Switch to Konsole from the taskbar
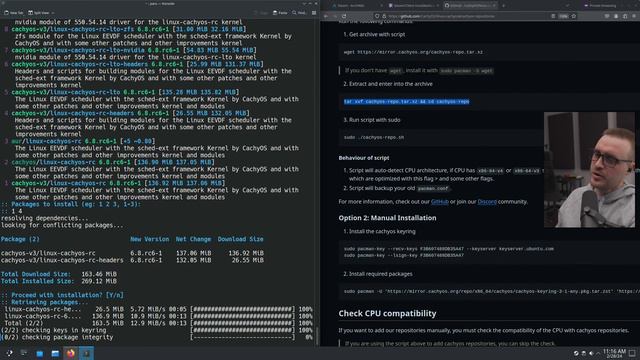The image size is (640, 360). click(x=86, y=353)
